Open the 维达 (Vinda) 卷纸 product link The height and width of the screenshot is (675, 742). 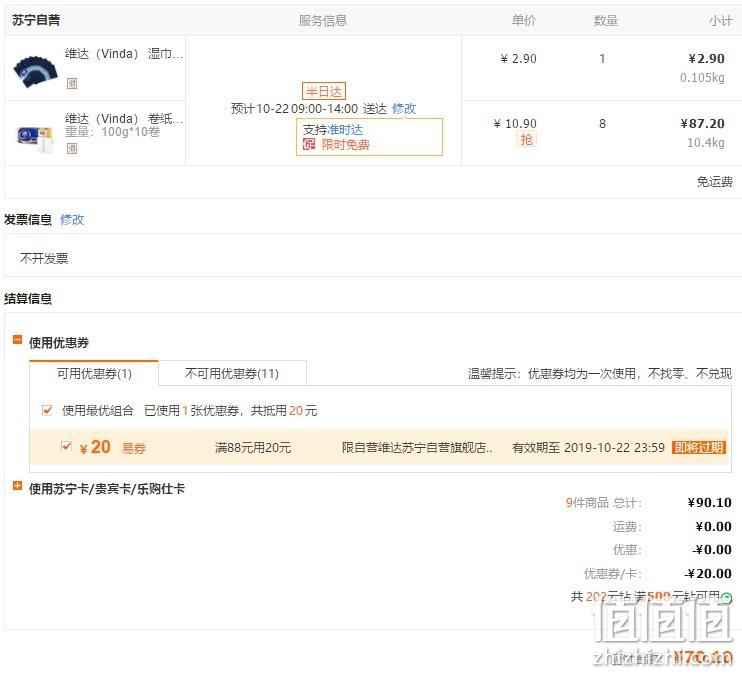[124, 118]
